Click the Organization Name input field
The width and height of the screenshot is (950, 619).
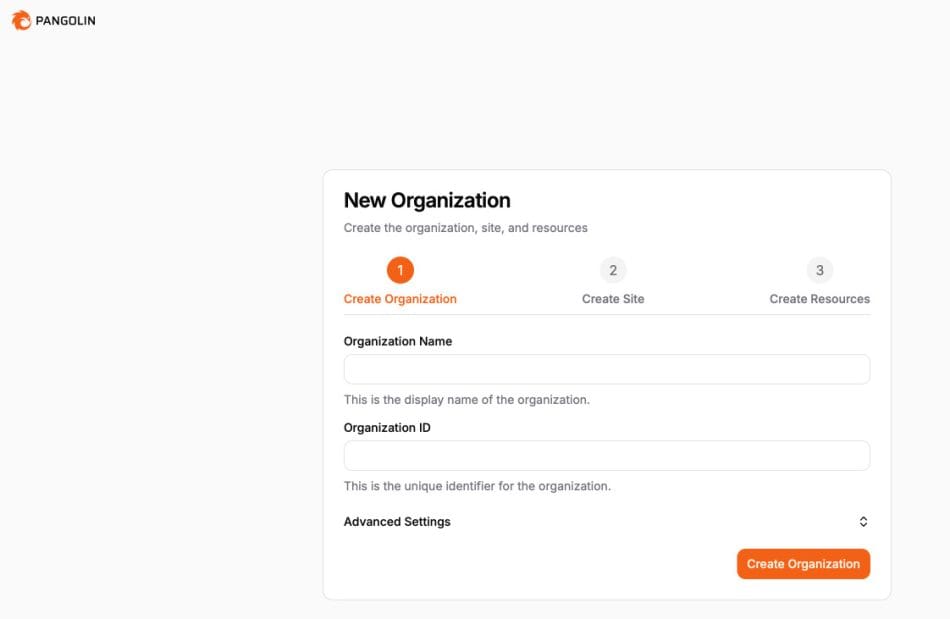(606, 369)
